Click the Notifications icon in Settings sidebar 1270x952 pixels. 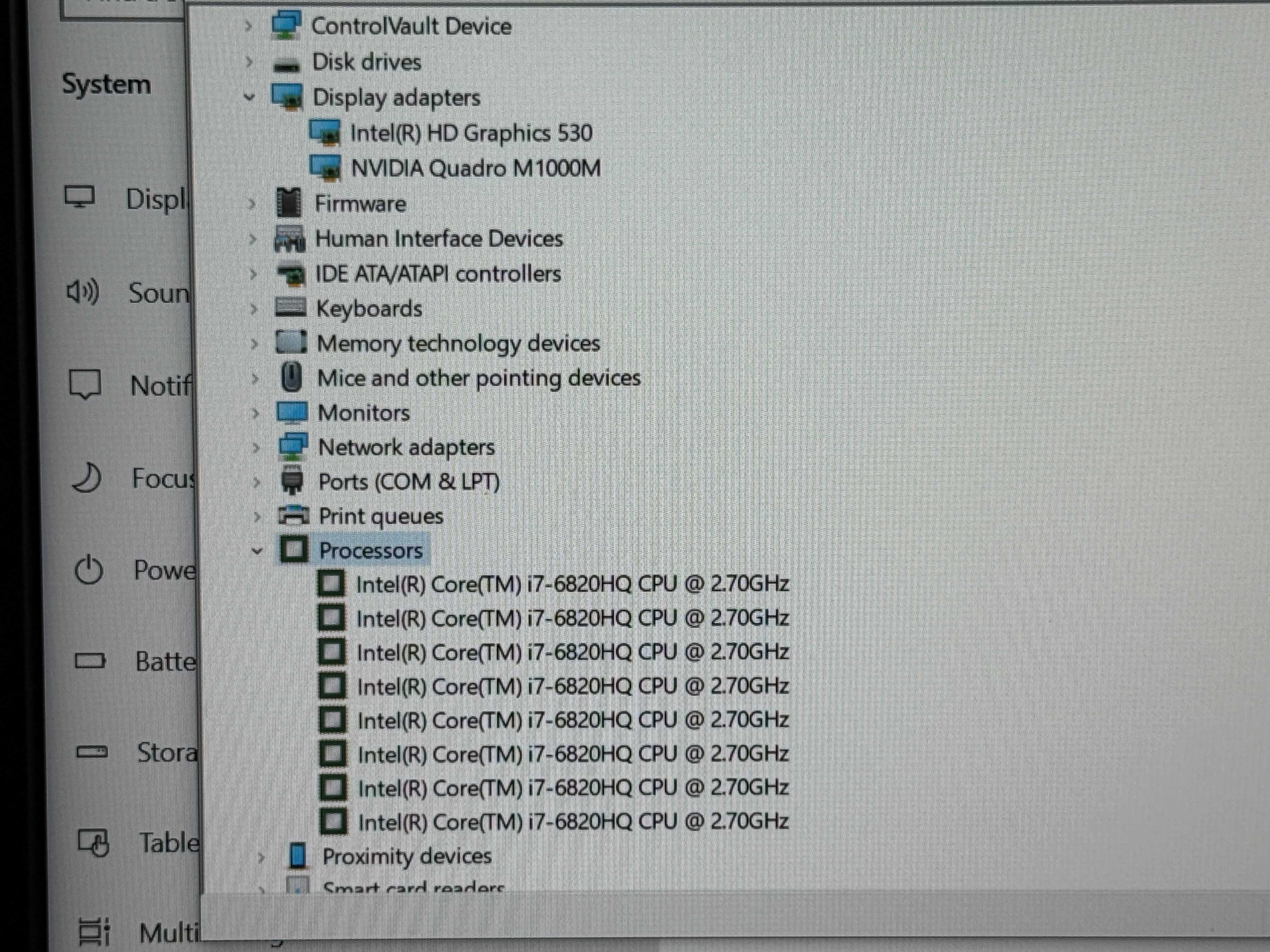pyautogui.click(x=85, y=384)
